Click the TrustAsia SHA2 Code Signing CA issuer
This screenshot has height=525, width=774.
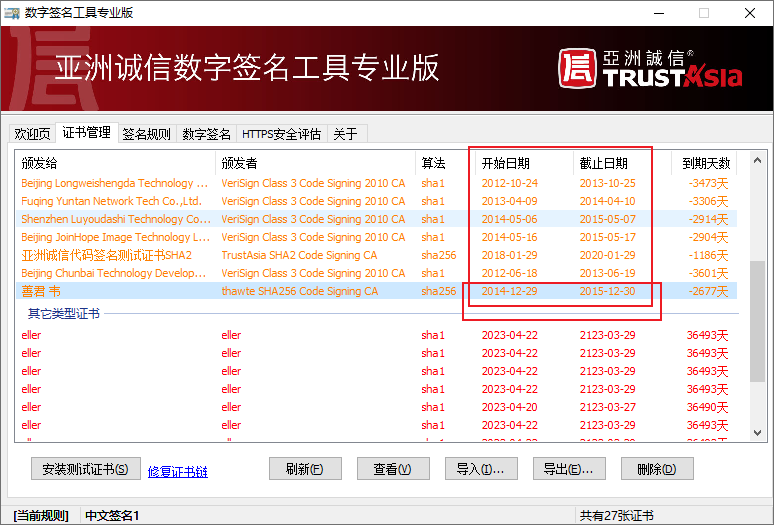(x=299, y=255)
